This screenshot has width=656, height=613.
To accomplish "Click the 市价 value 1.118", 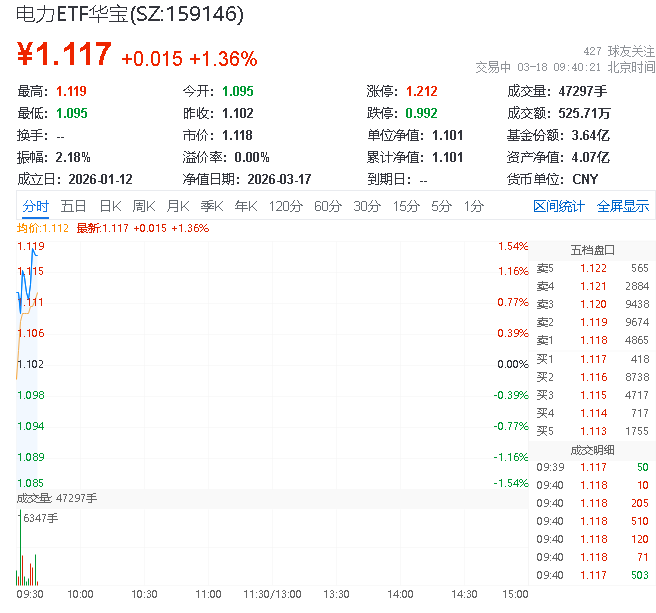I will tap(237, 136).
